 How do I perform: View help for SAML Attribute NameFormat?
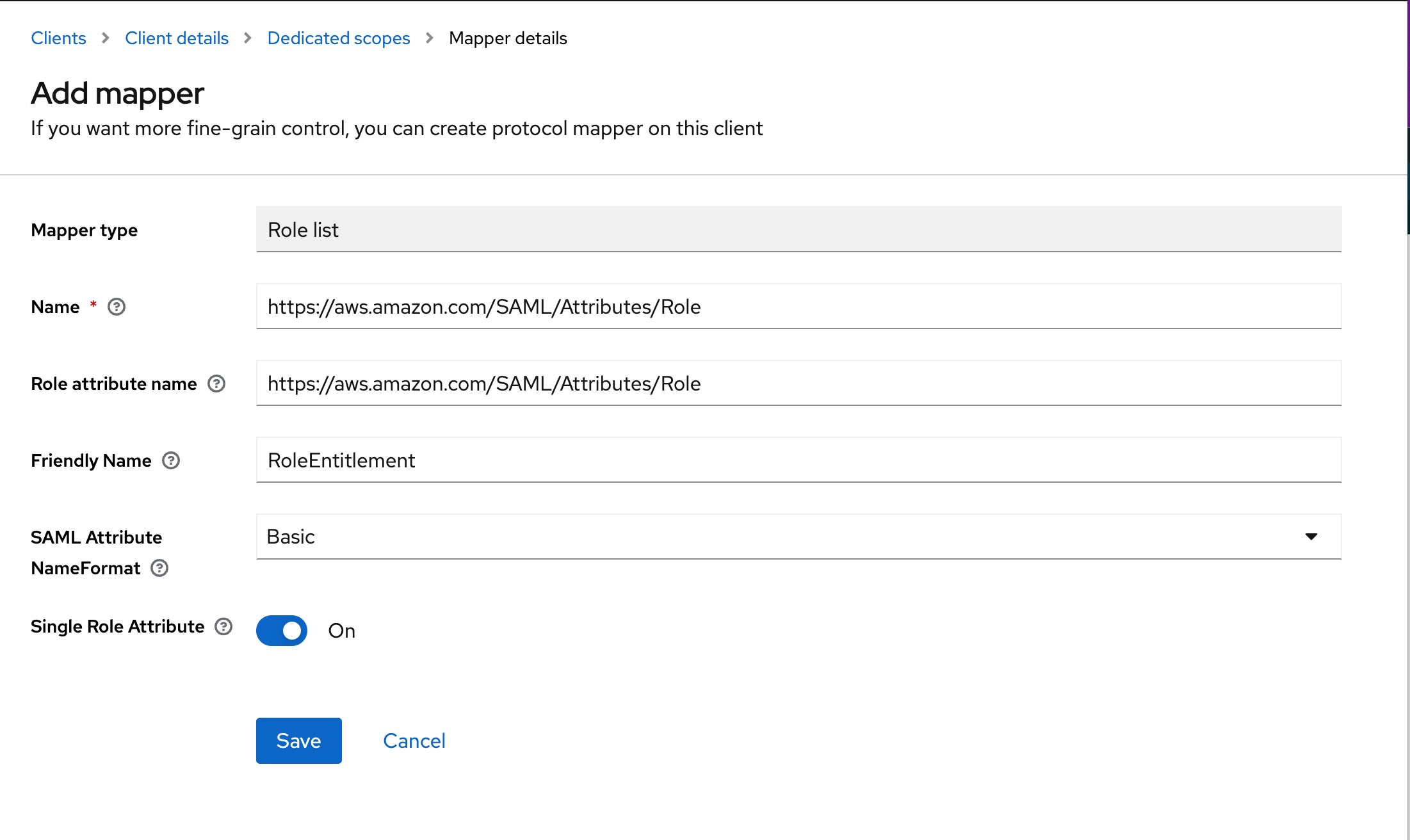[x=160, y=569]
